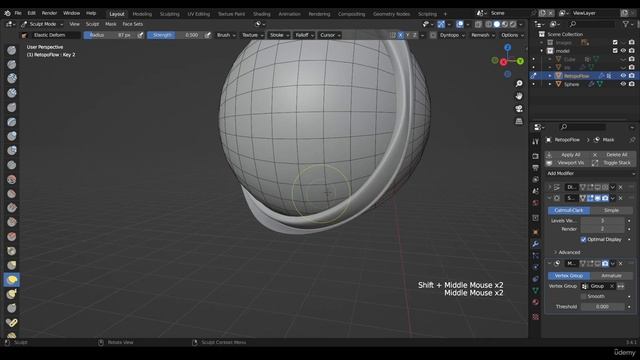This screenshot has width=640, height=360.
Task: Click the Viewport Vis button
Action: click(x=567, y=163)
